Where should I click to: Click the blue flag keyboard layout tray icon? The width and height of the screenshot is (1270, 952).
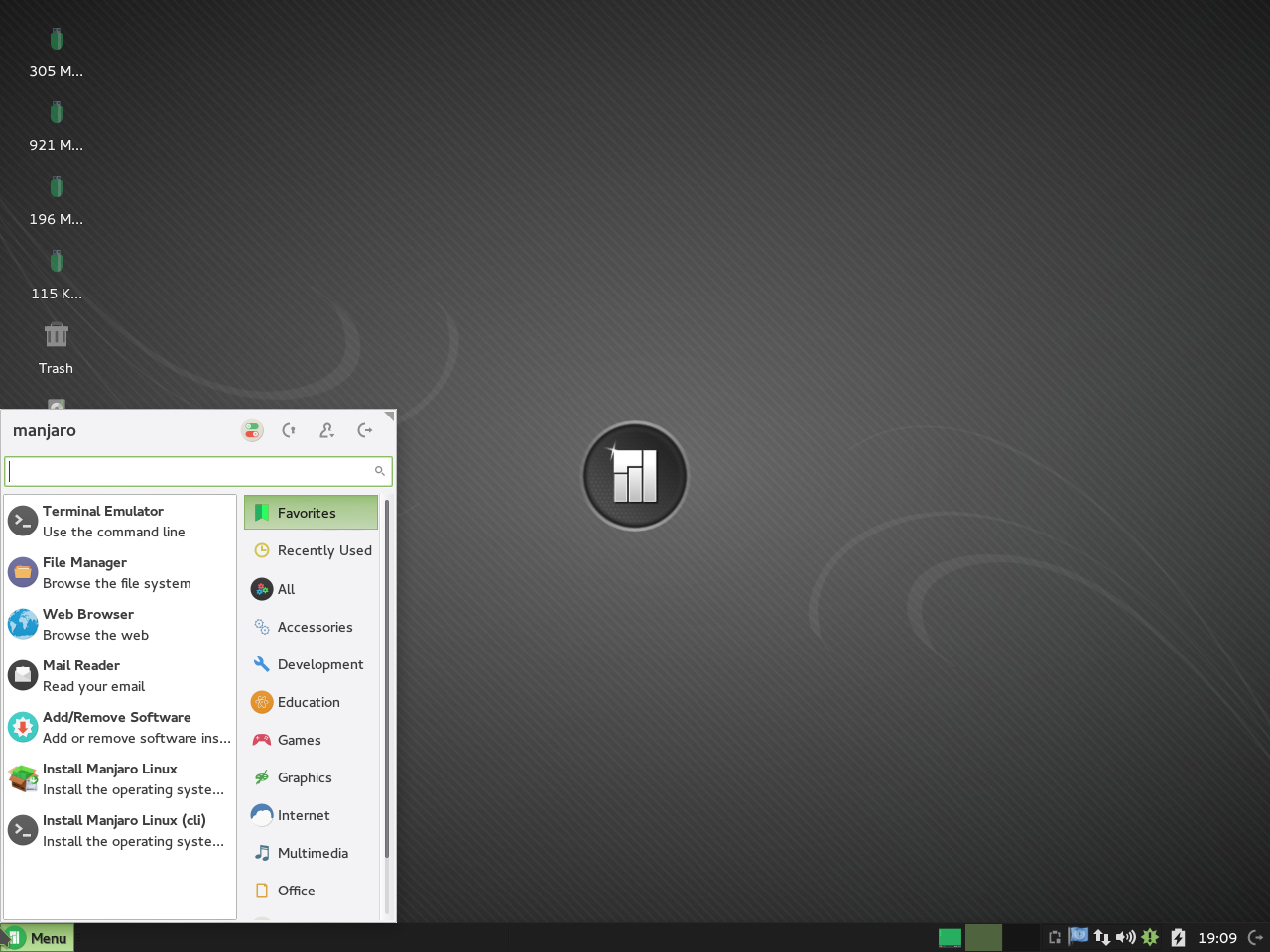point(1078,937)
